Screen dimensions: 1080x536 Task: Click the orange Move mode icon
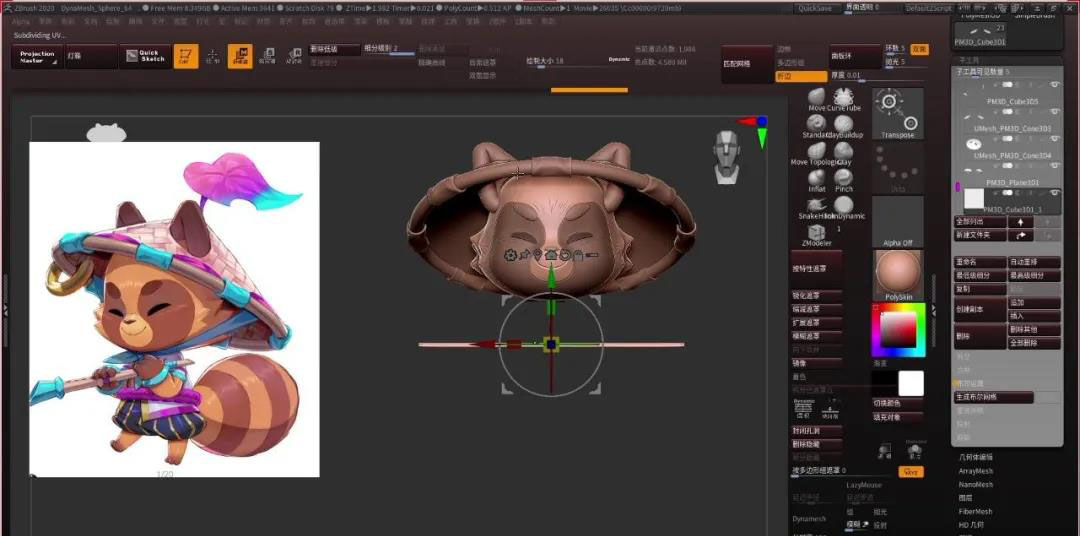click(240, 56)
